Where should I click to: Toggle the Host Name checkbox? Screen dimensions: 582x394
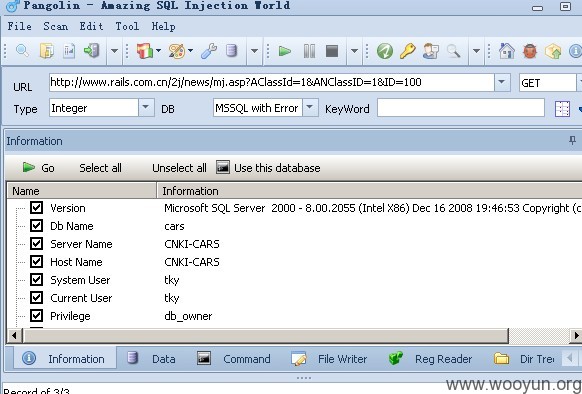click(36, 261)
